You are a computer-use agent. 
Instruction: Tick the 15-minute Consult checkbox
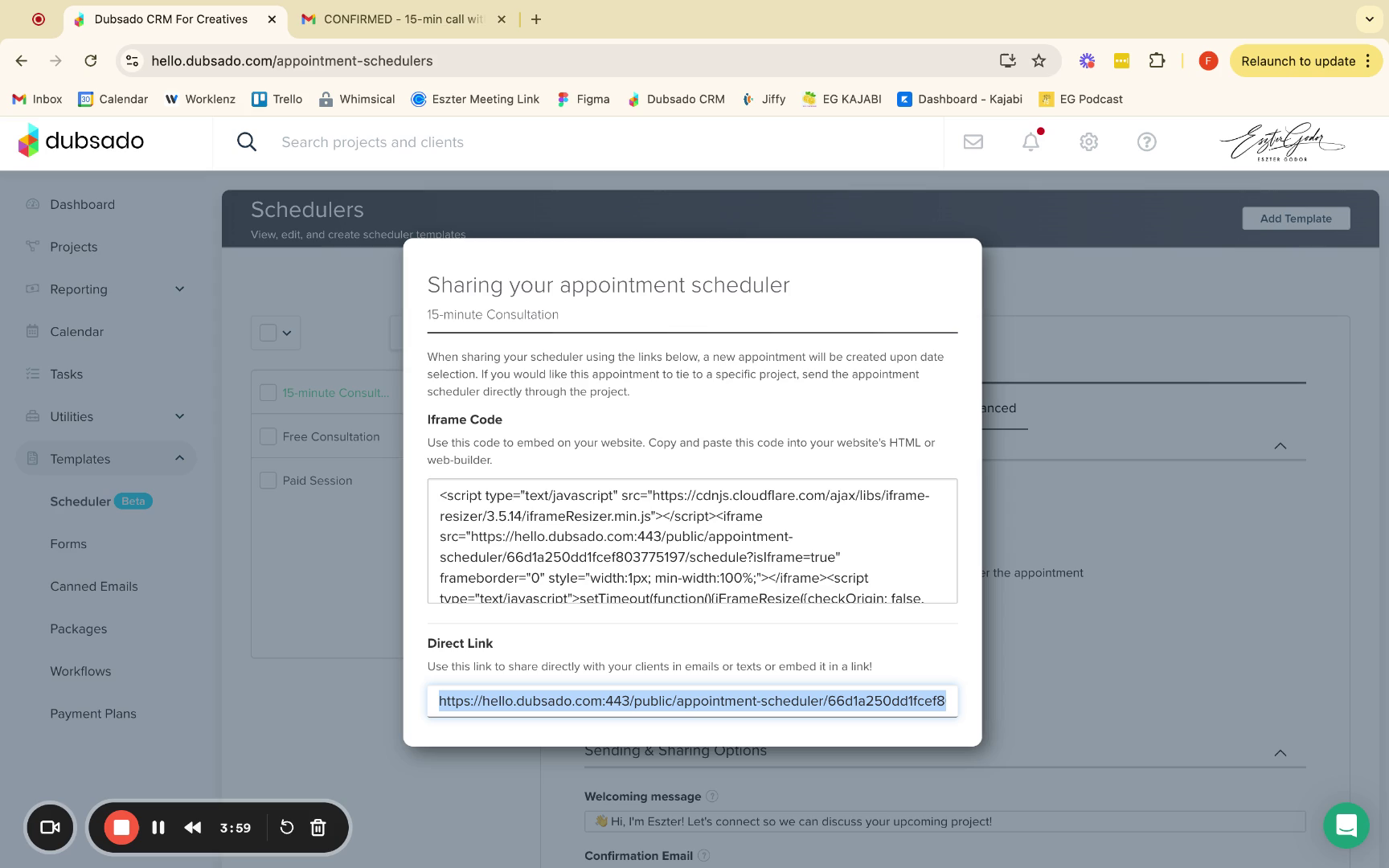click(x=268, y=393)
